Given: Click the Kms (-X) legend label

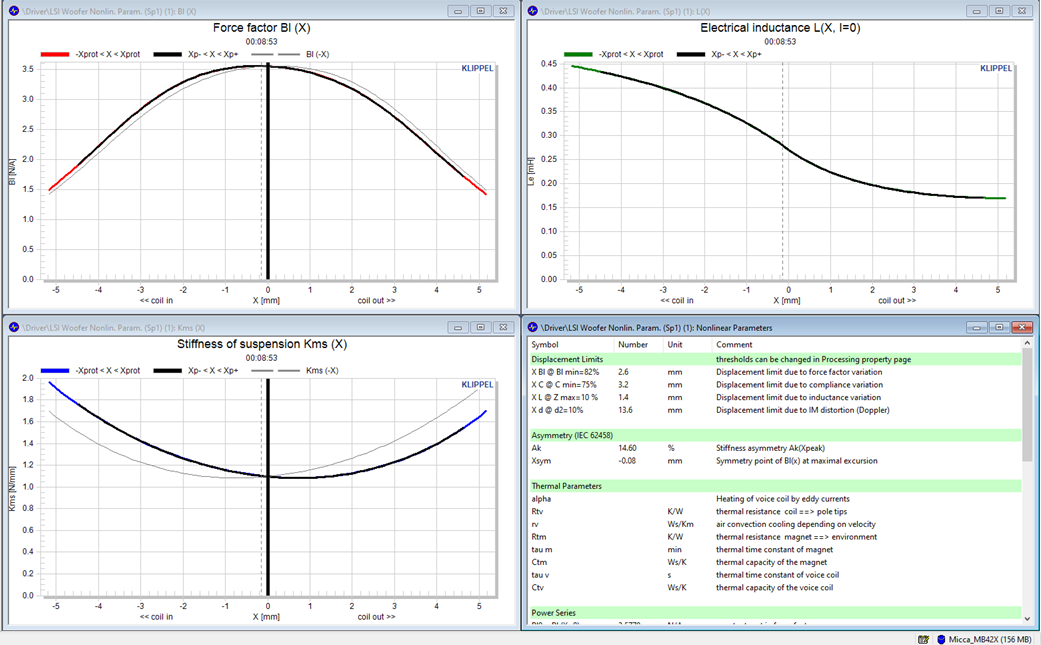Looking at the screenshot, I should tap(322, 370).
